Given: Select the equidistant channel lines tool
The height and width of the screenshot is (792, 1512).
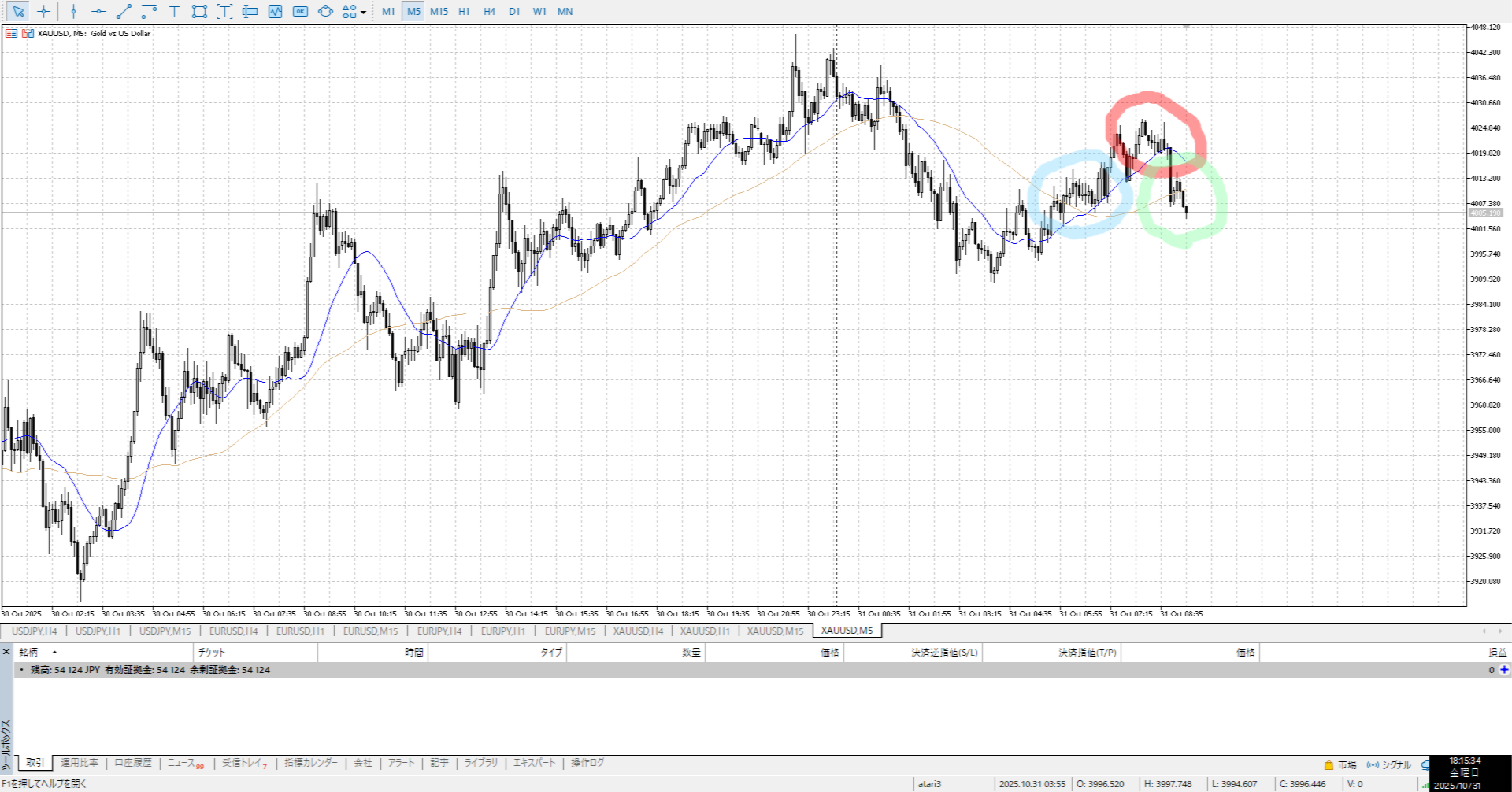Looking at the screenshot, I should click(149, 12).
